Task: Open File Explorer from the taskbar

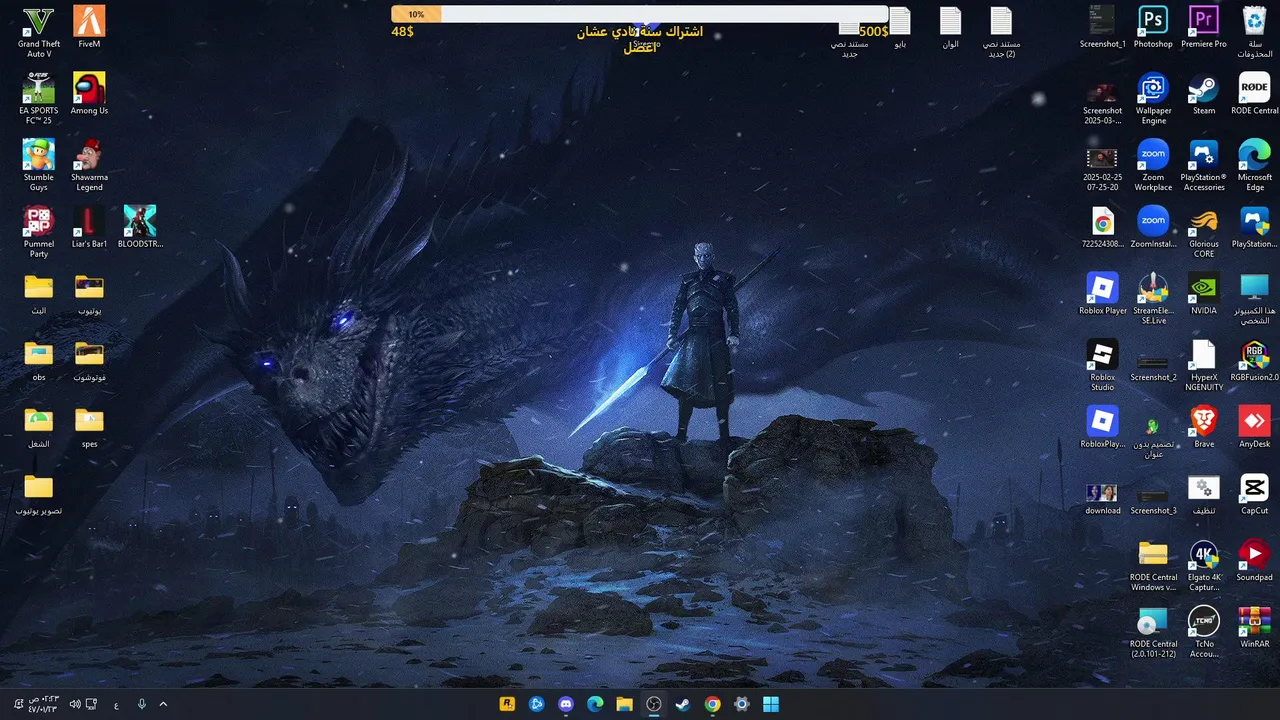Action: (624, 704)
